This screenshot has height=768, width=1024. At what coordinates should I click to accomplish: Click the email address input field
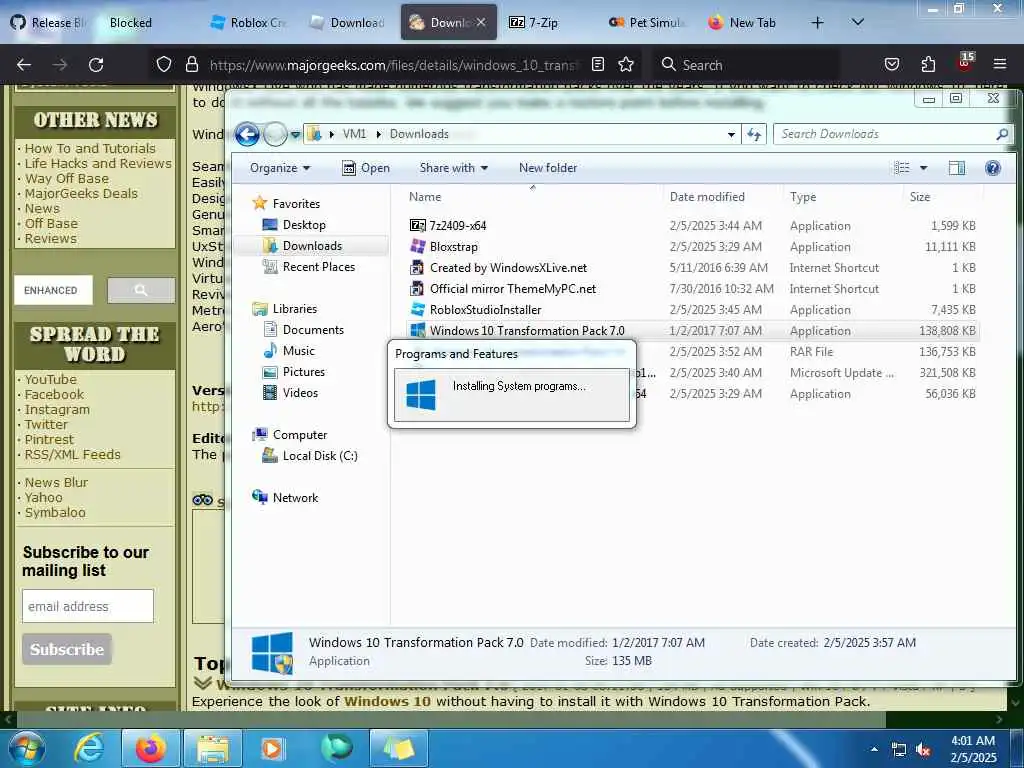88,606
